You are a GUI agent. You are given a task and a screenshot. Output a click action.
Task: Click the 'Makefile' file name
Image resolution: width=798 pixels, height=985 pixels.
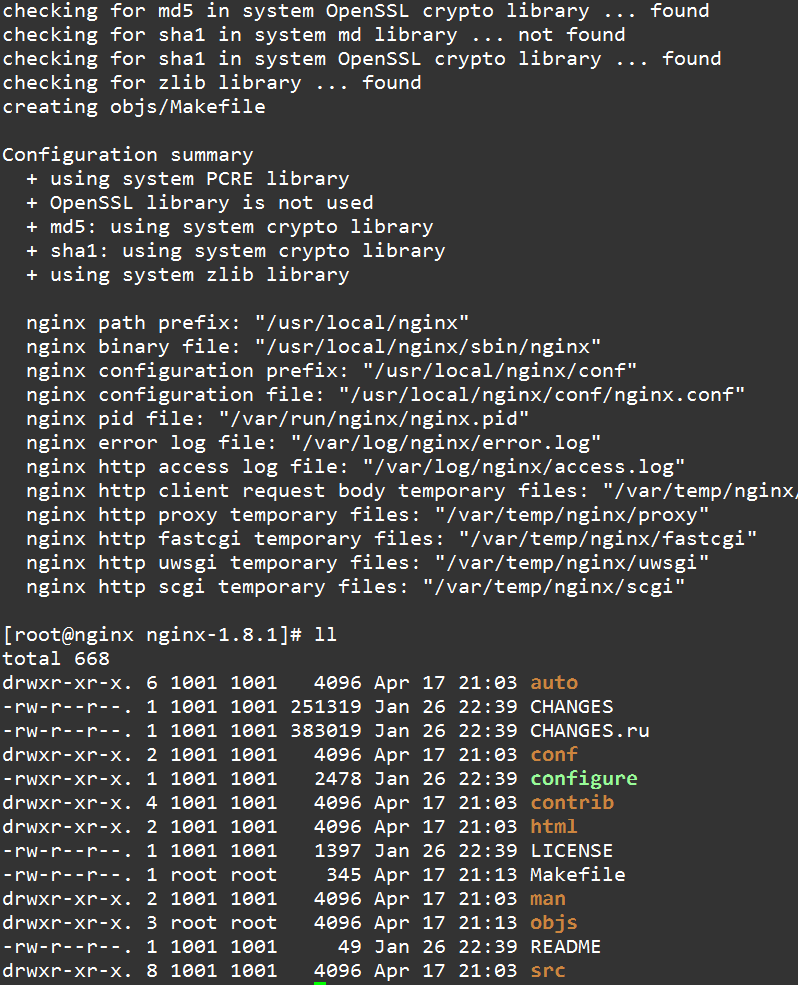[x=578, y=875]
